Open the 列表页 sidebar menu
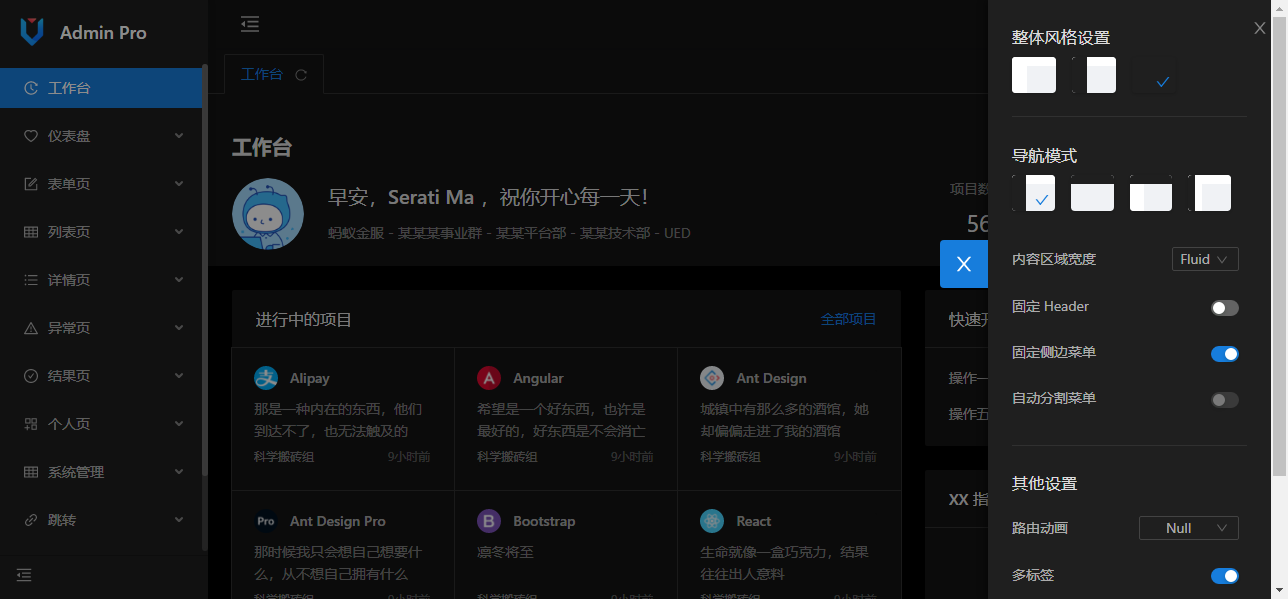The height and width of the screenshot is (599, 1288). point(101,232)
